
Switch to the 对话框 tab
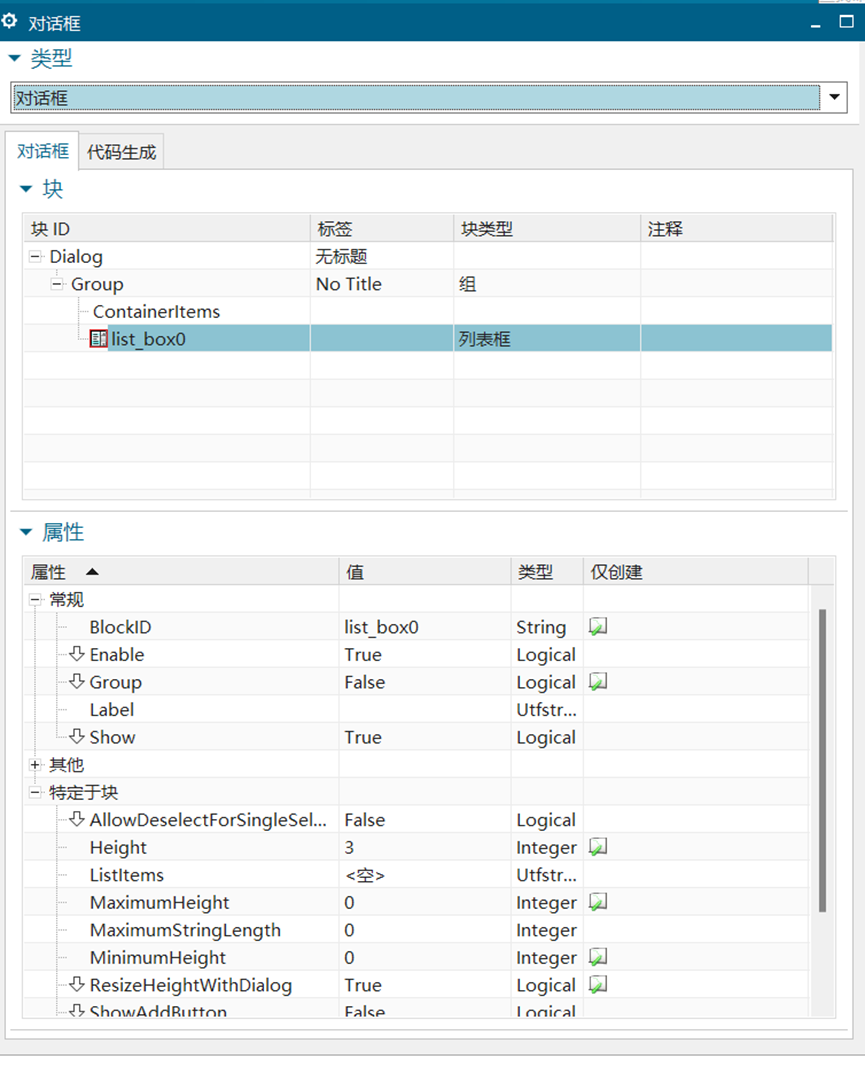(43, 151)
